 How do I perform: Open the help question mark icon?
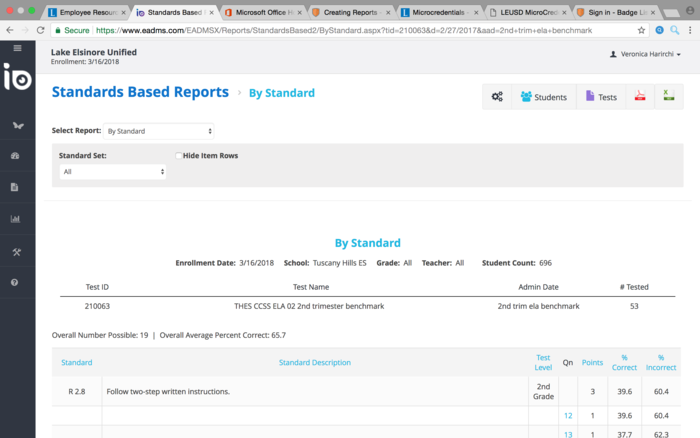click(15, 283)
